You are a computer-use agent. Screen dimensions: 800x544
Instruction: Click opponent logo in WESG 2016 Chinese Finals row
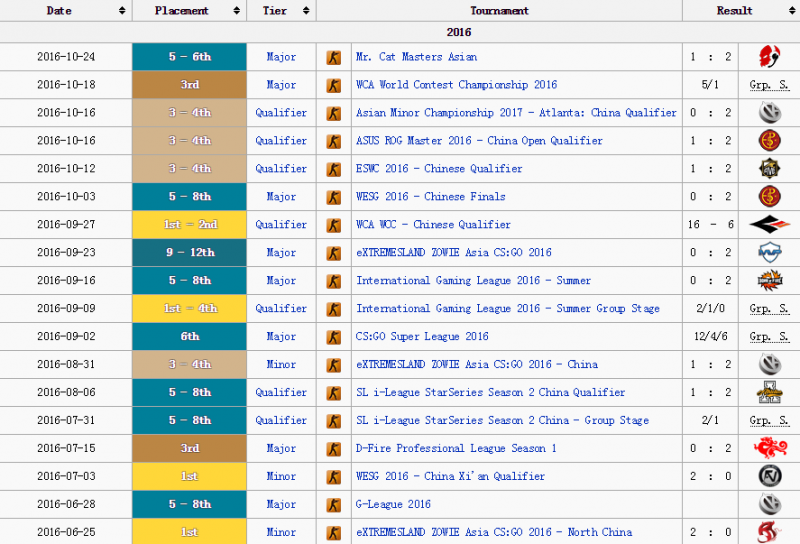pos(769,196)
